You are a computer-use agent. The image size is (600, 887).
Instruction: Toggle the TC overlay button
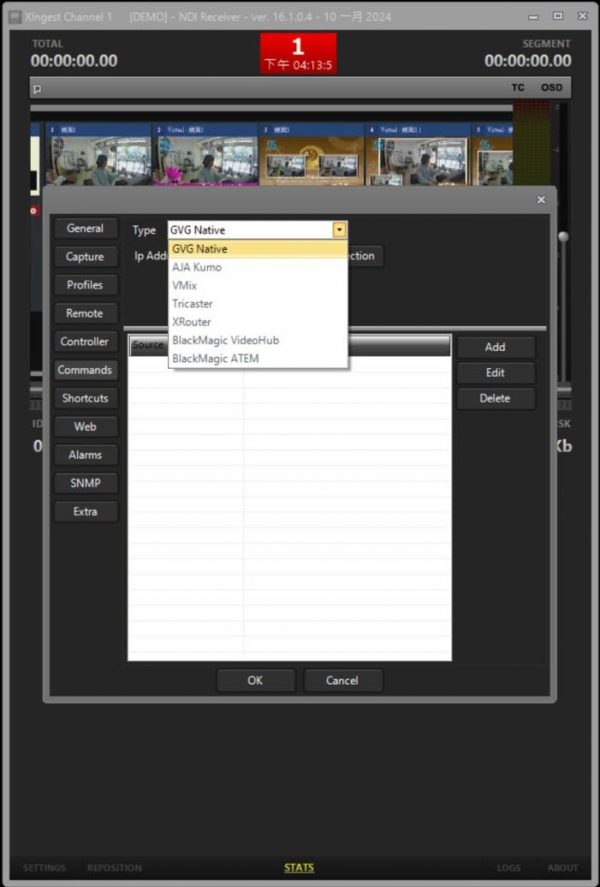(x=518, y=88)
